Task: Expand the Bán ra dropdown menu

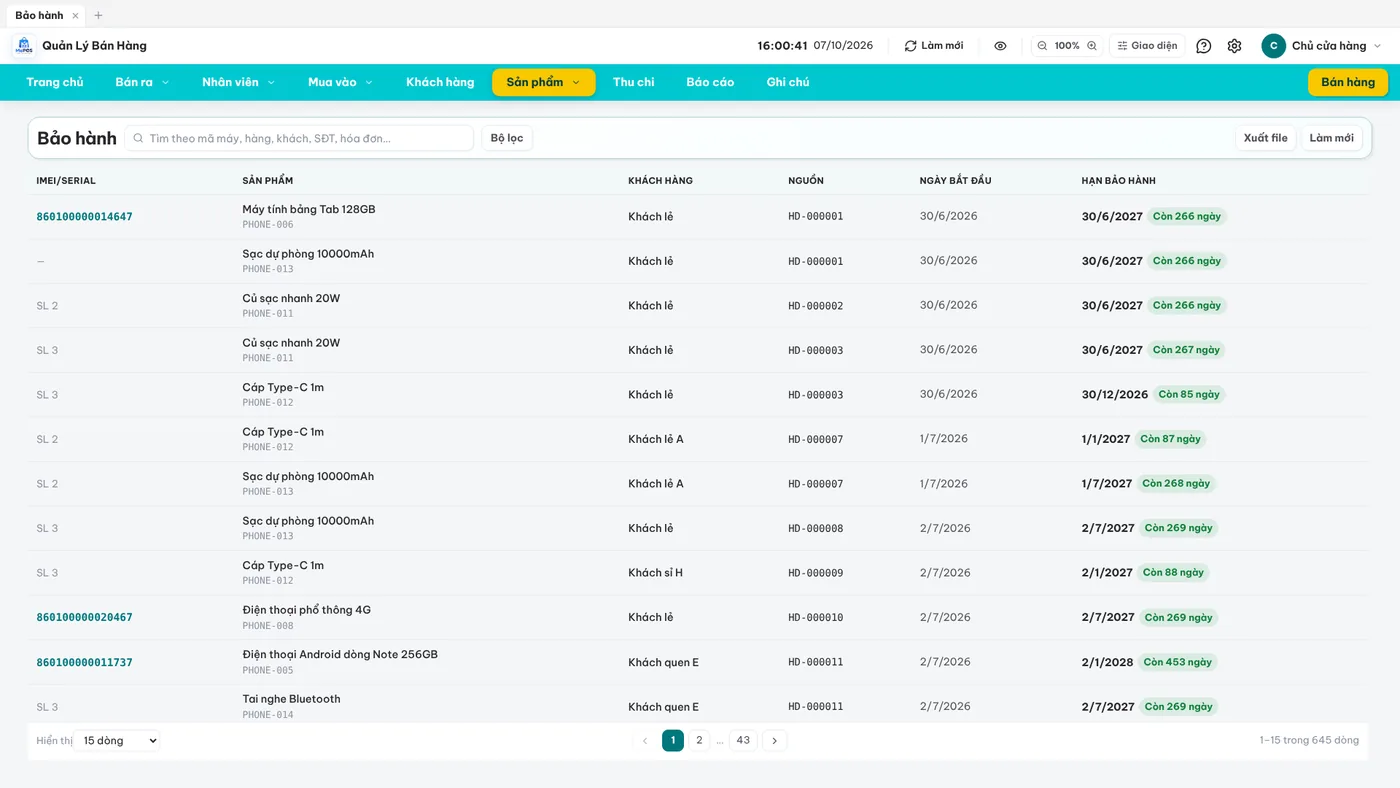Action: [x=142, y=82]
